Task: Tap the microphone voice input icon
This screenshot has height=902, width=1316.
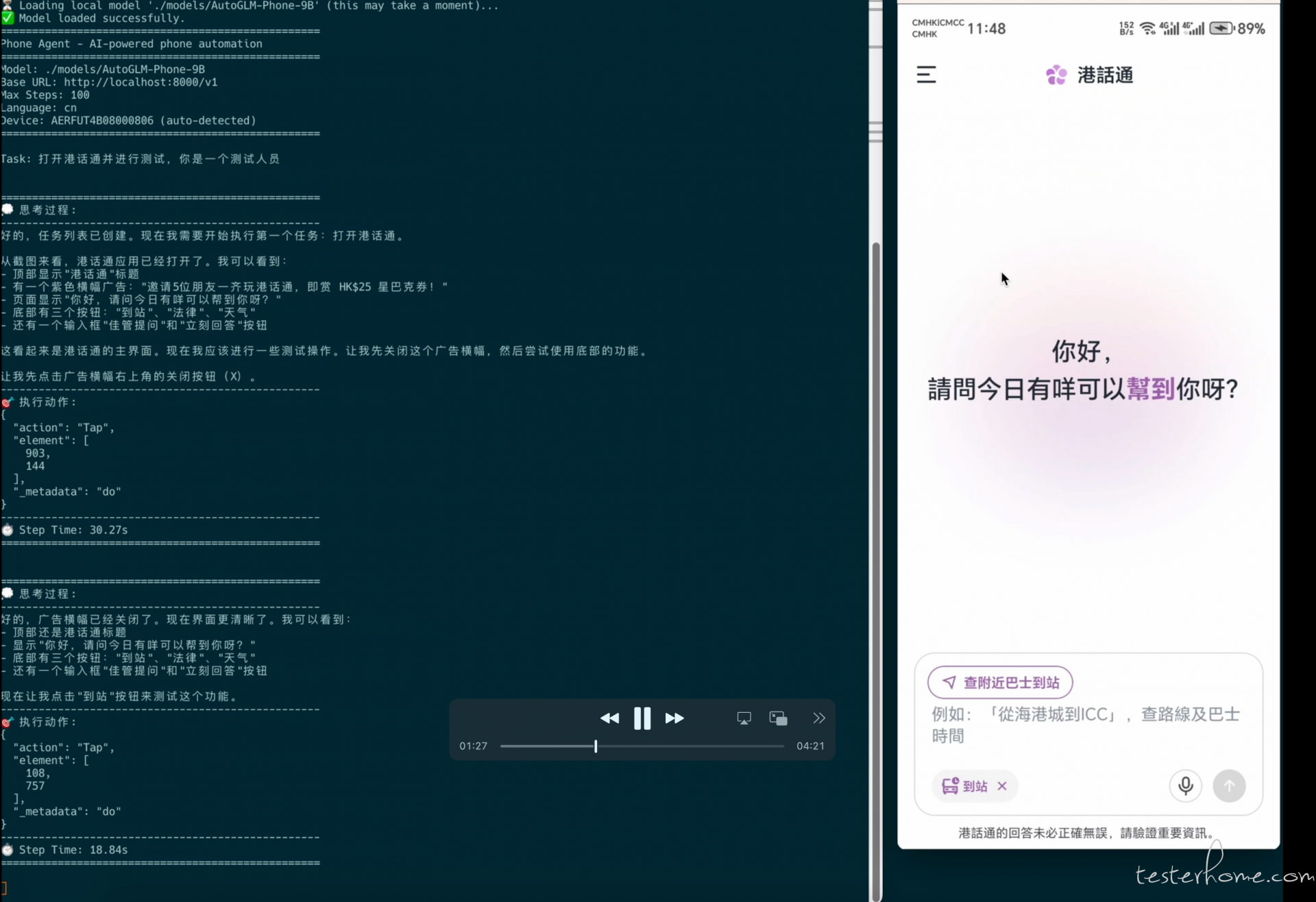Action: click(x=1185, y=785)
